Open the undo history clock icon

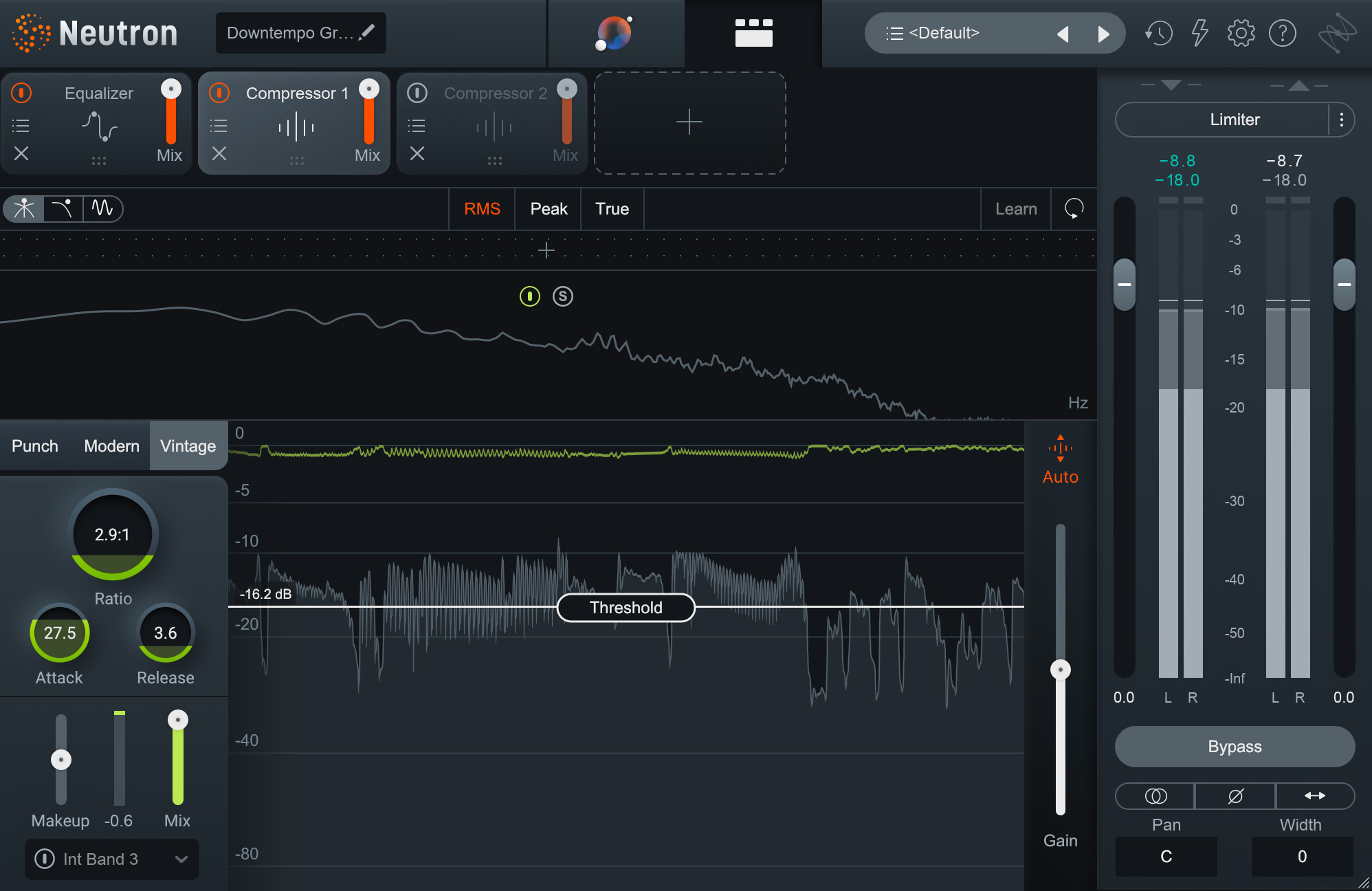1158,33
